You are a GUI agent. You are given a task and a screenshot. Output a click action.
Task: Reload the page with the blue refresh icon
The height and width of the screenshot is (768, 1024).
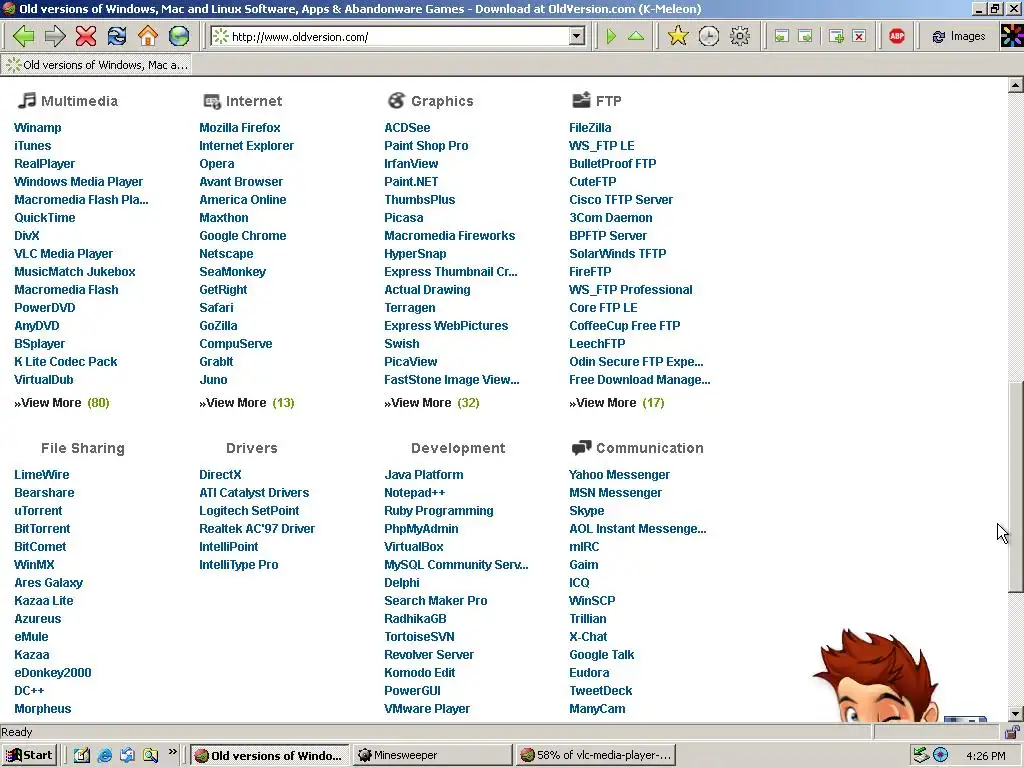coord(117,36)
